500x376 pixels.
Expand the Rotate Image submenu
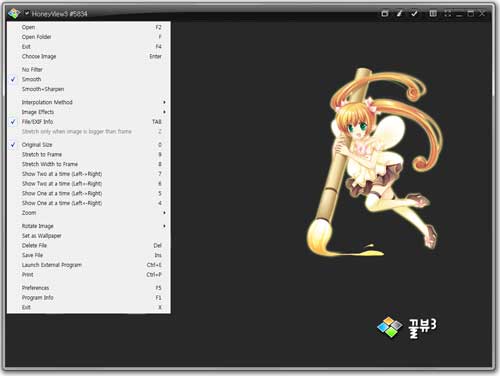(x=89, y=226)
